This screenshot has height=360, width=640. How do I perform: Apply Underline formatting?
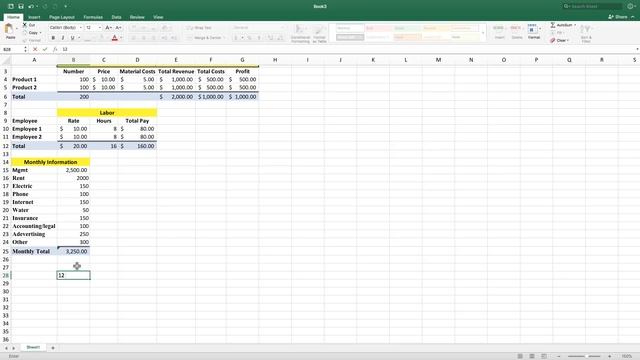pyautogui.click(x=73, y=38)
